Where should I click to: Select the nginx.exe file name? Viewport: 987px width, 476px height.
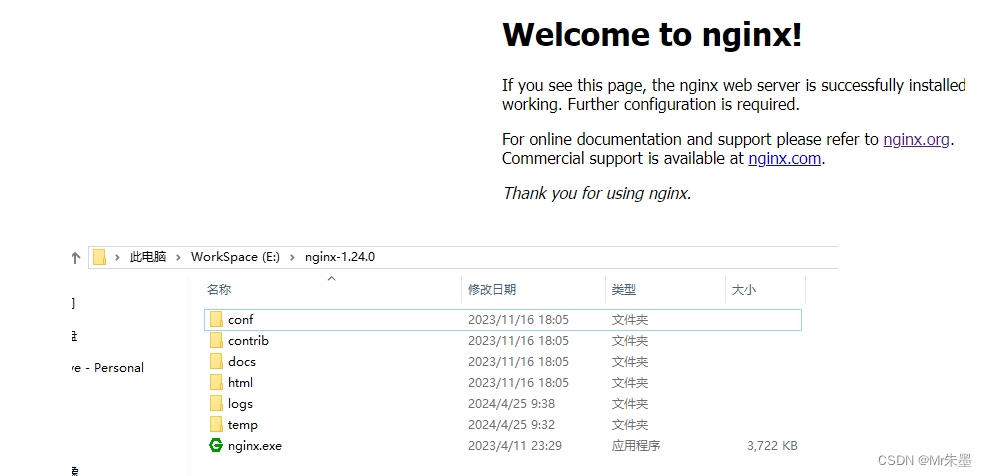(255, 446)
